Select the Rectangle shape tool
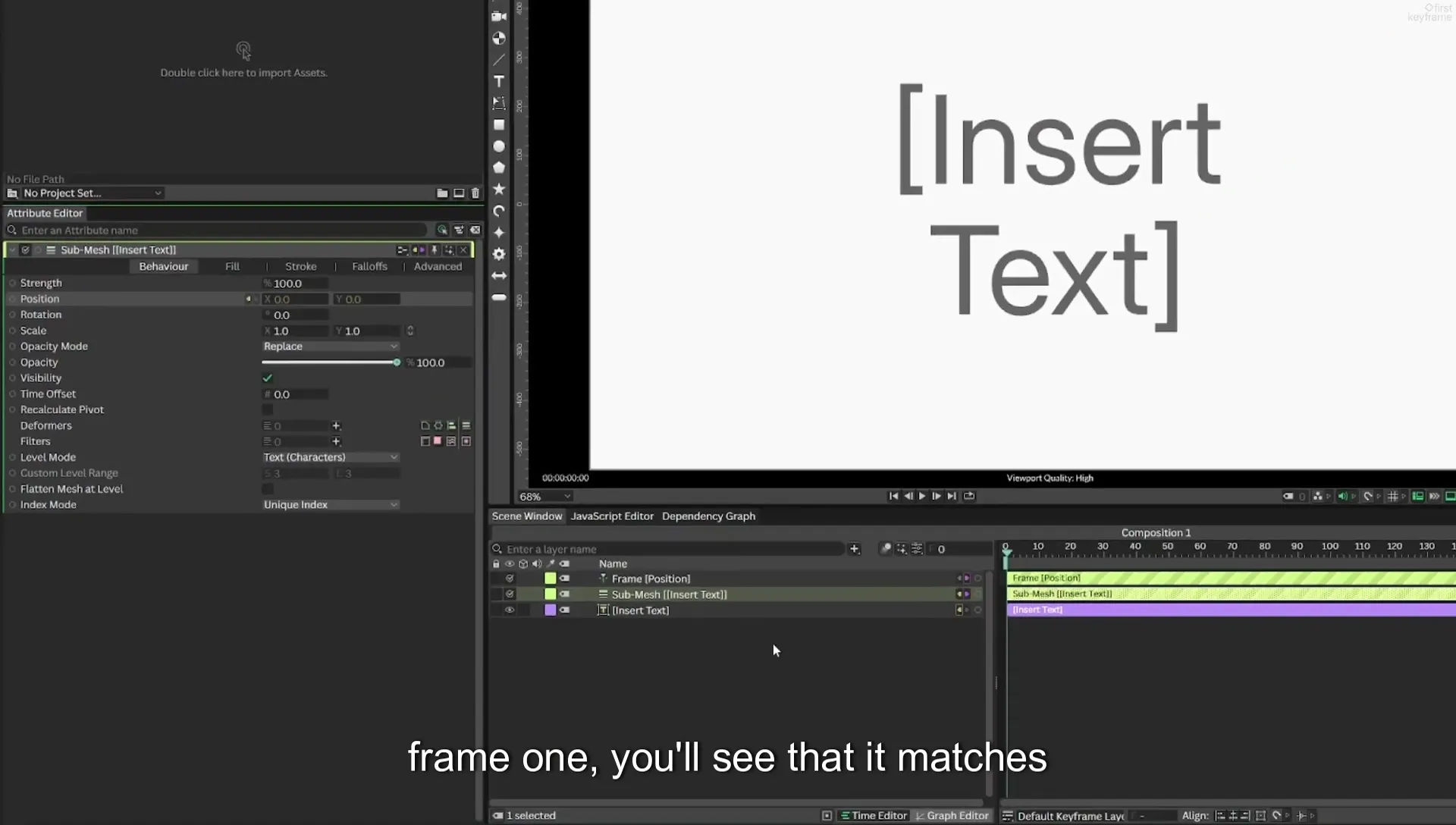The width and height of the screenshot is (1456, 825). point(499,124)
